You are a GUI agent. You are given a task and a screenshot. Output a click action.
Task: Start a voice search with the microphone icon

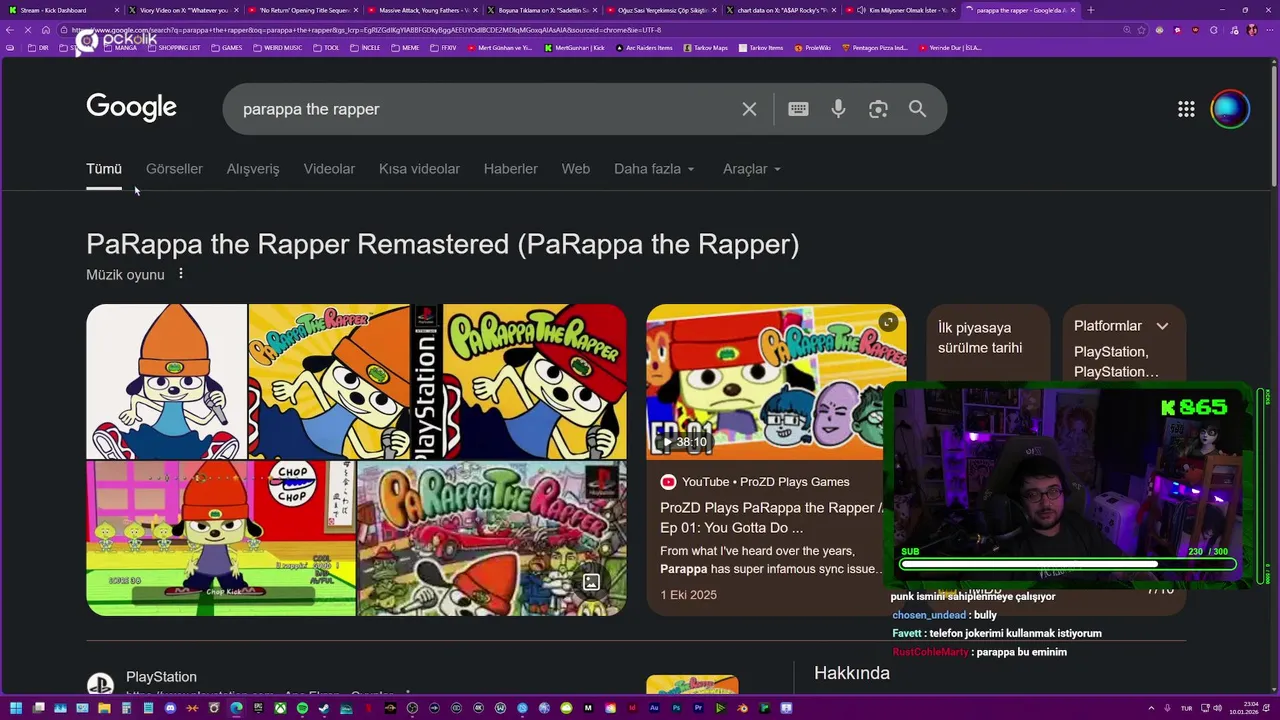838,109
